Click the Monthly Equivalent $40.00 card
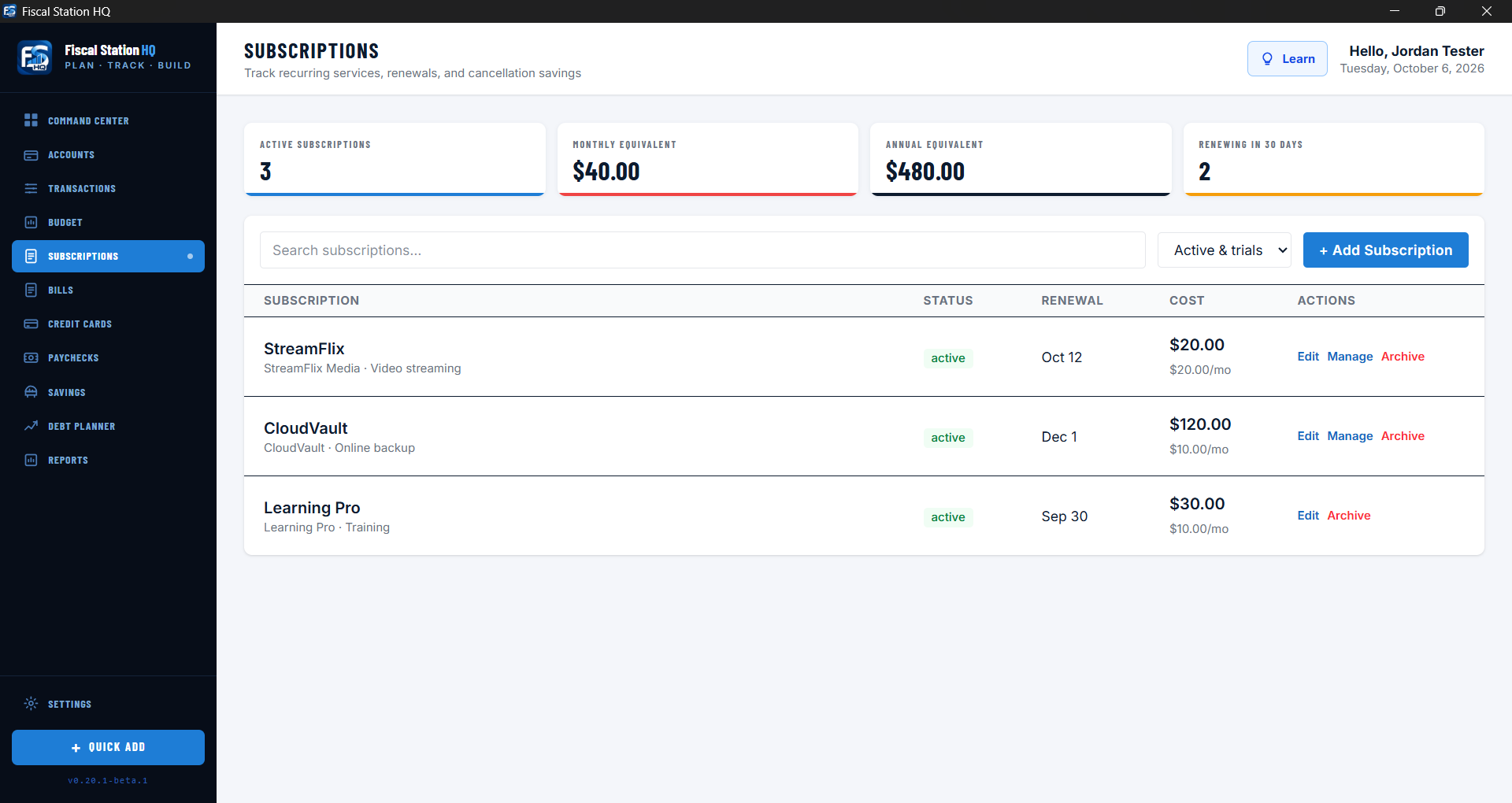This screenshot has width=1512, height=803. [x=707, y=159]
